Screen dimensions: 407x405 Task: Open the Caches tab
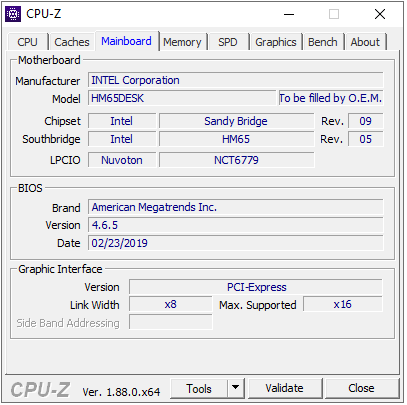coord(72,42)
